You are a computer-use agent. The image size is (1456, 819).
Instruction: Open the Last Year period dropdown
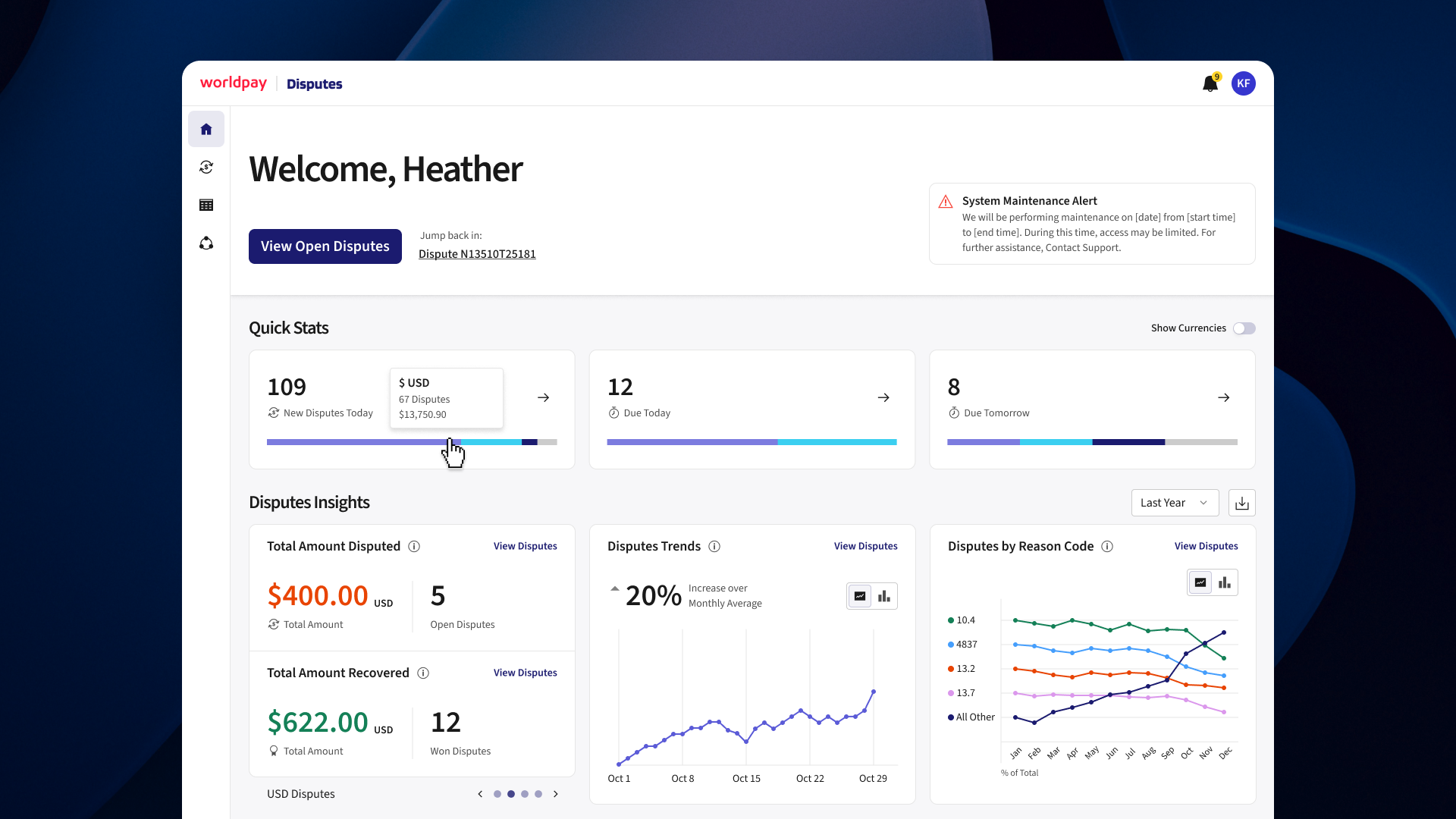click(x=1175, y=503)
